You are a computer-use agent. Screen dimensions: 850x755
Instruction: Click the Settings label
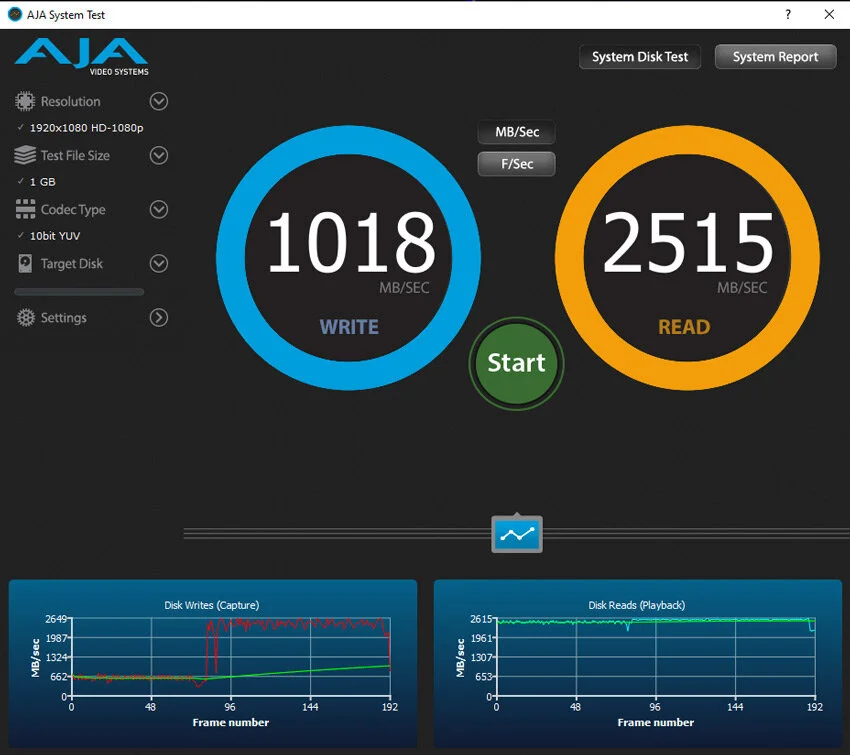63,318
